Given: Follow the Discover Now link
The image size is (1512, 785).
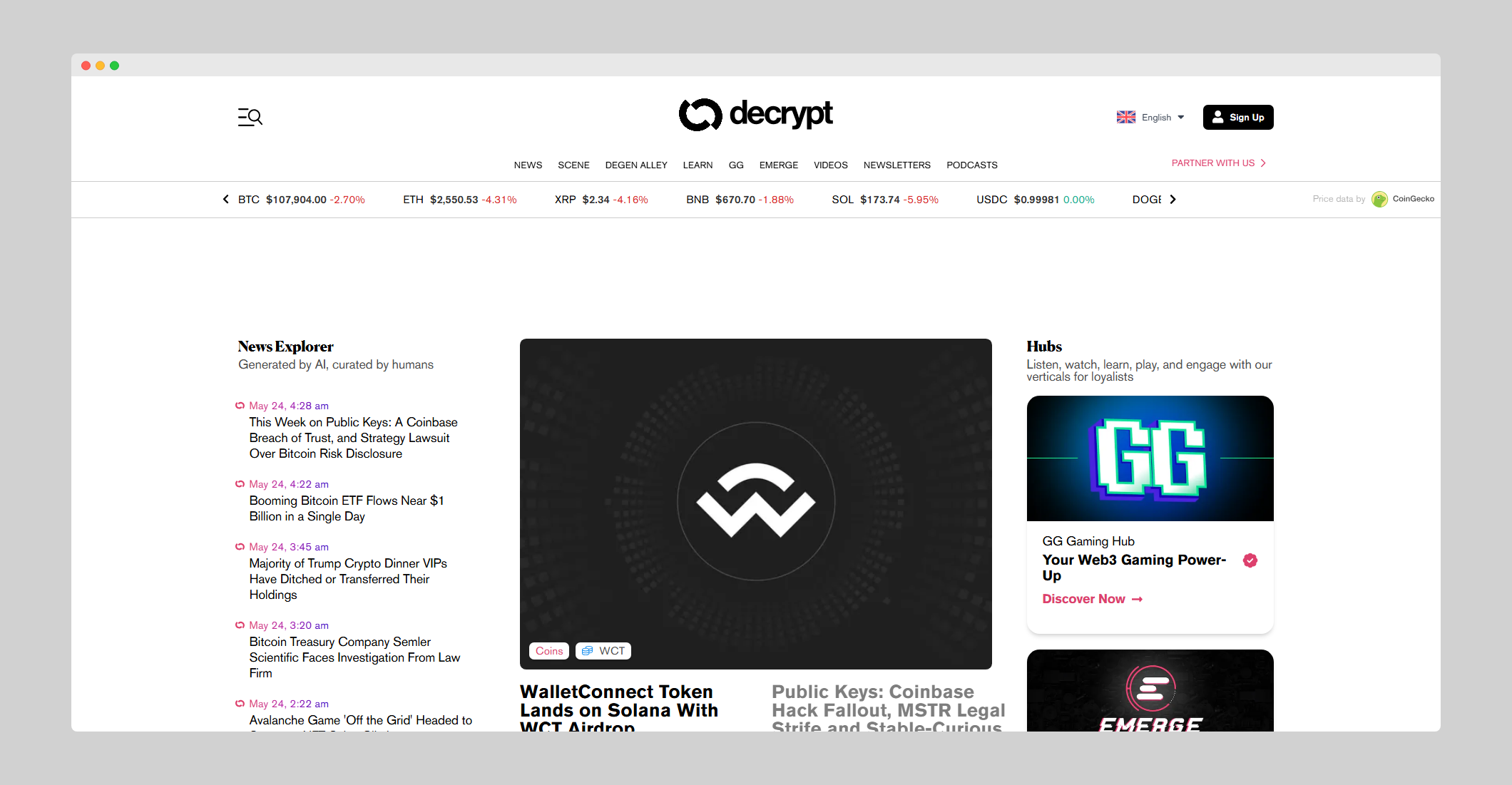Looking at the screenshot, I should pyautogui.click(x=1091, y=599).
